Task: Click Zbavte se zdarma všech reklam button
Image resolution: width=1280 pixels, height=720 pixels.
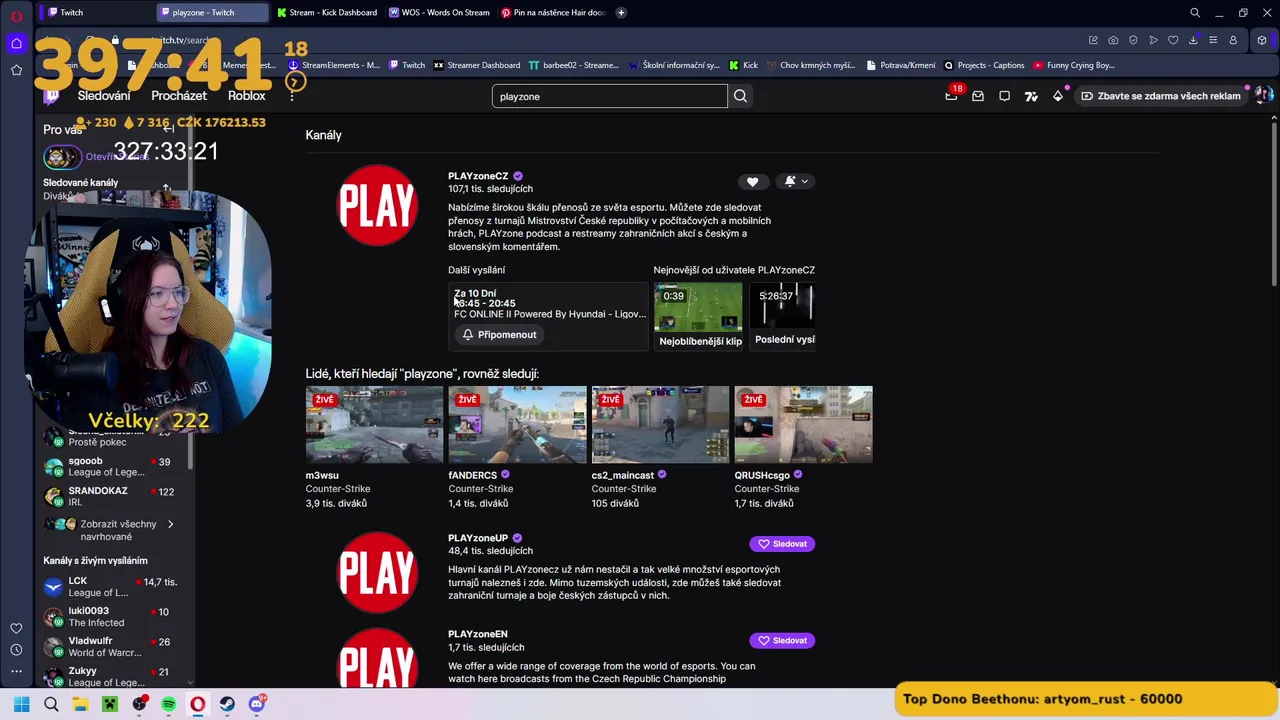Action: [x=1159, y=96]
